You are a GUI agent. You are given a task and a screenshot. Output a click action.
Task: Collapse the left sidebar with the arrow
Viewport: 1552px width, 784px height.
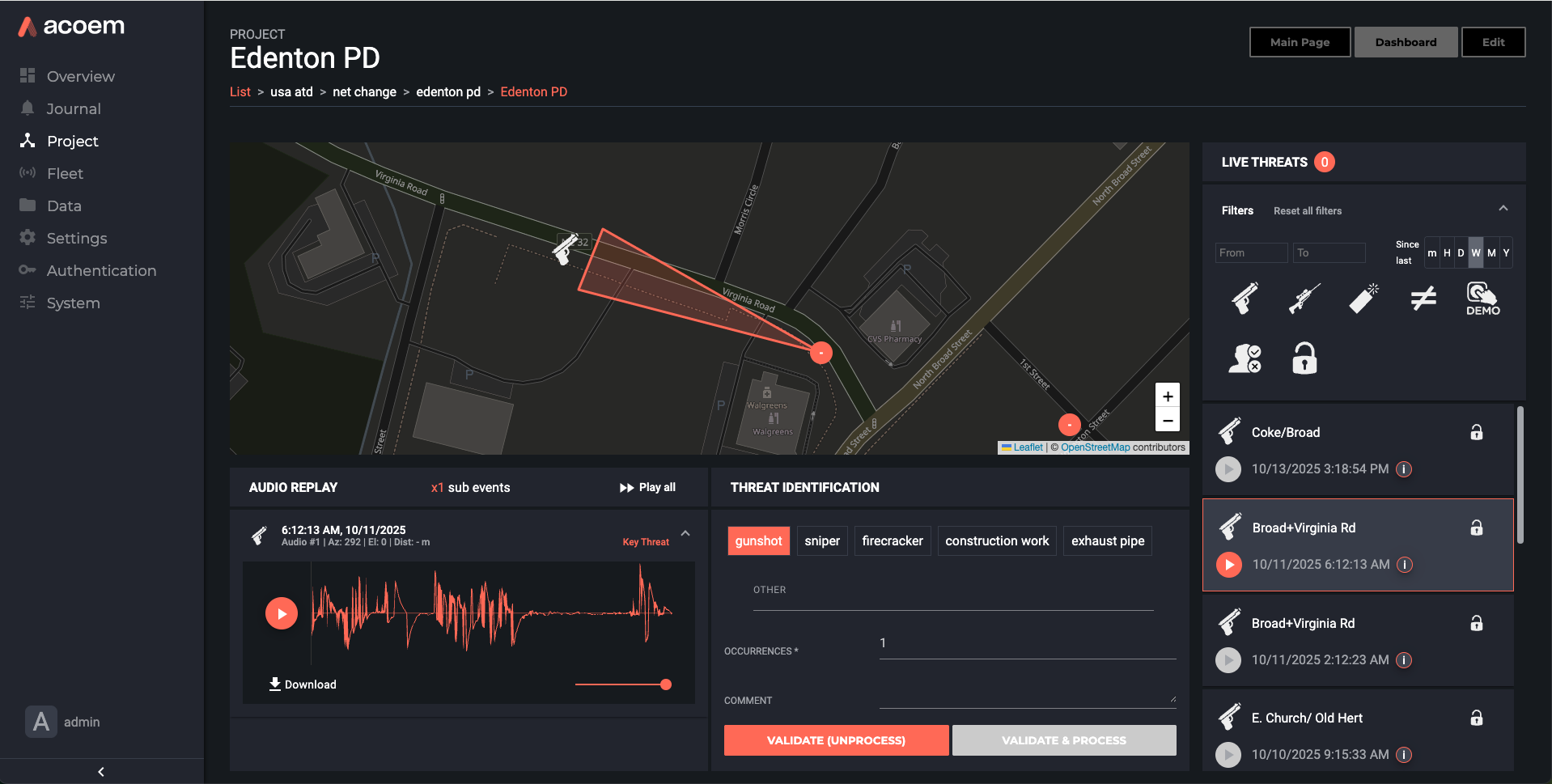100,771
